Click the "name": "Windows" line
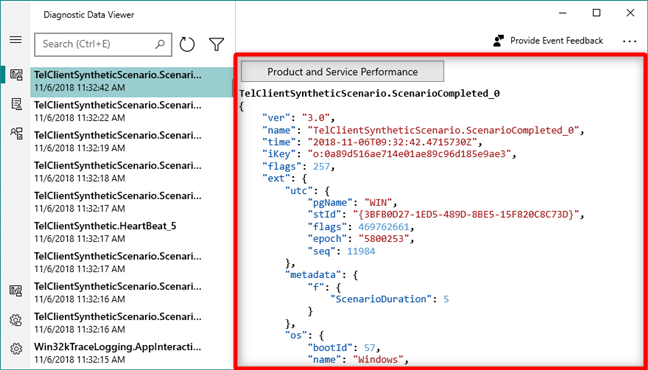The height and width of the screenshot is (370, 648). pos(358,360)
